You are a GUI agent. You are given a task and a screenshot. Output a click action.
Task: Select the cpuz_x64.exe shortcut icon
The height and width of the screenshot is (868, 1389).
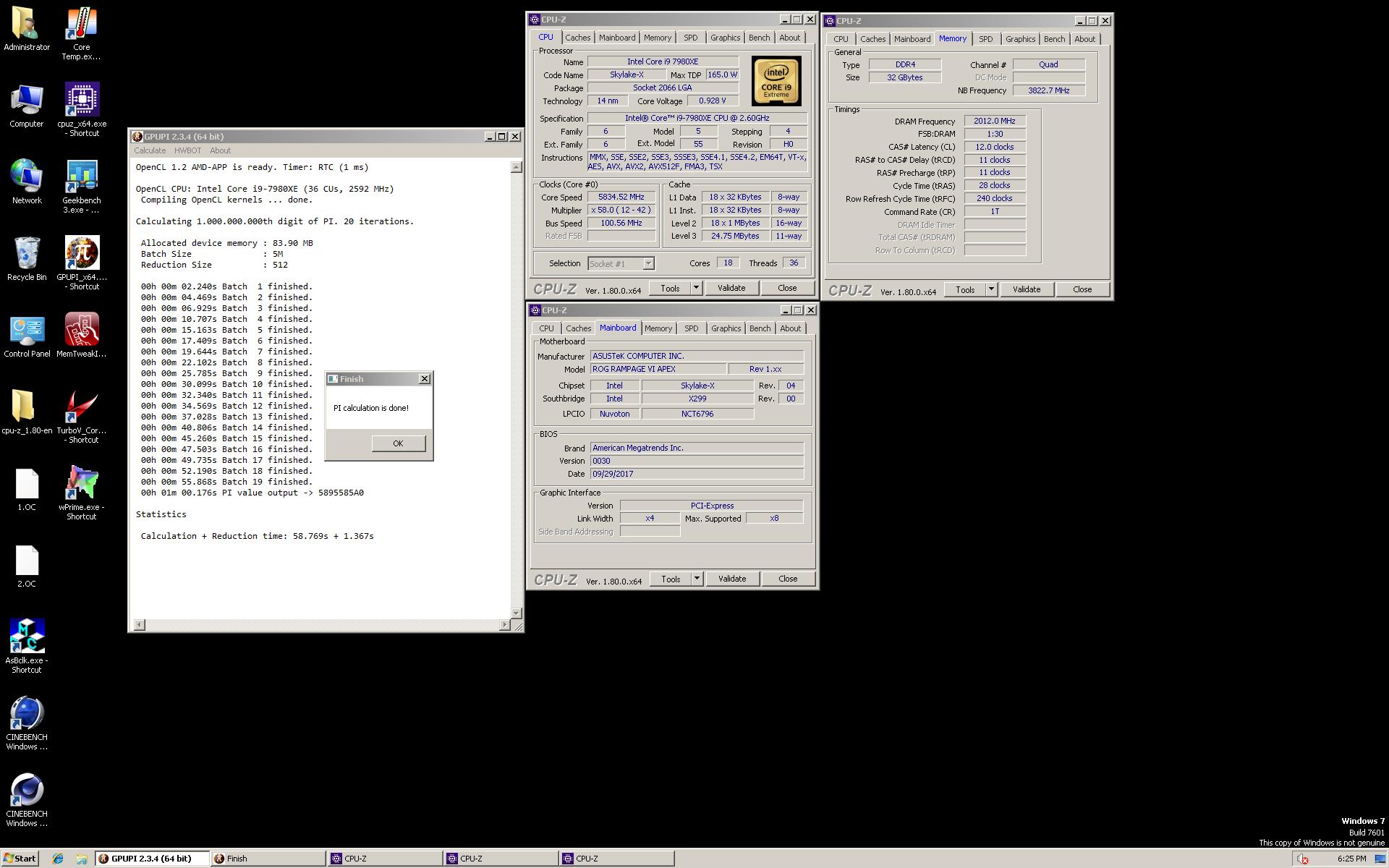click(81, 101)
